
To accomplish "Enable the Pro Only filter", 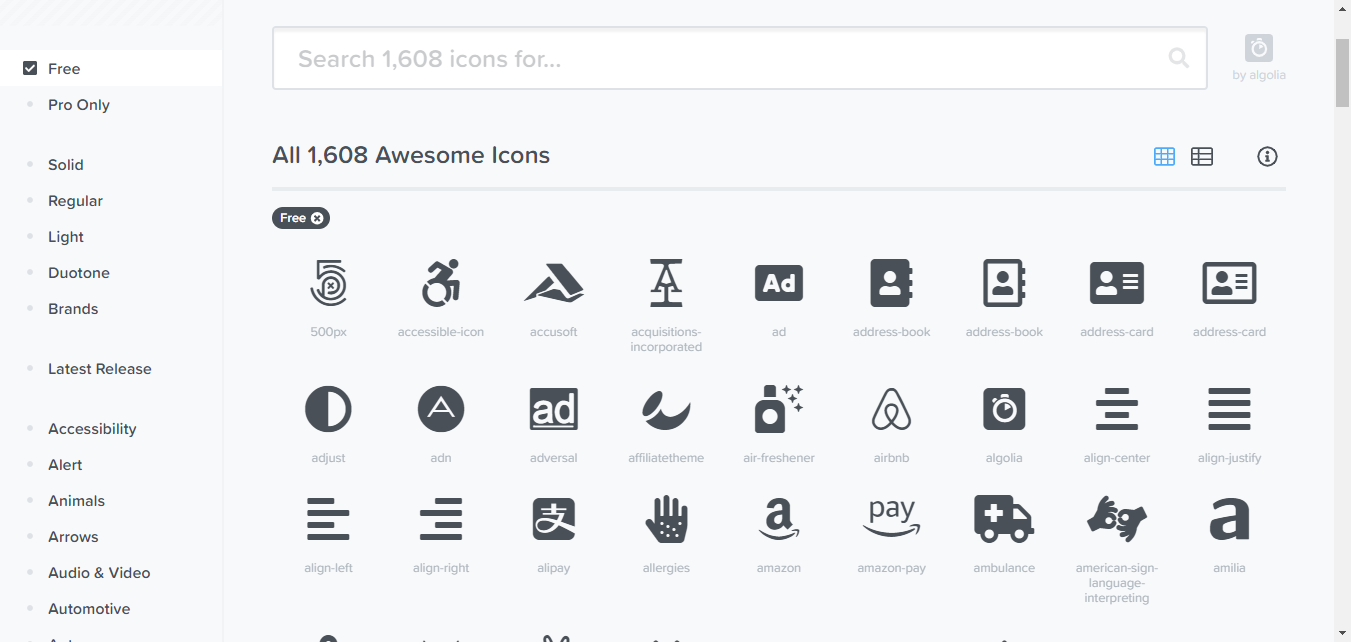I will tap(79, 105).
